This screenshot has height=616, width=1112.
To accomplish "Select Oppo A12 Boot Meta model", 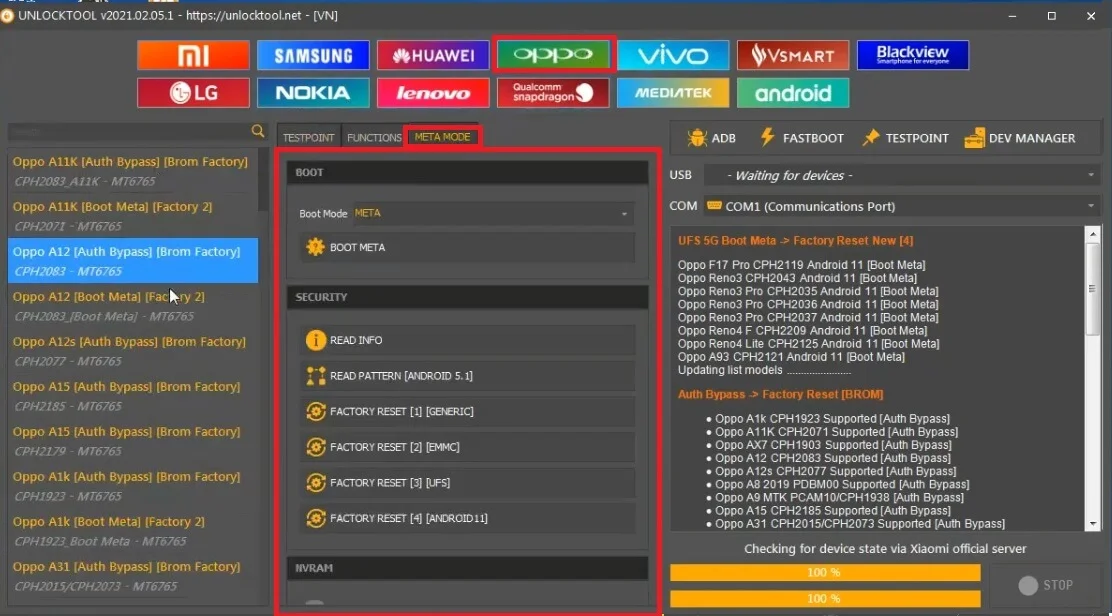I will pos(133,306).
